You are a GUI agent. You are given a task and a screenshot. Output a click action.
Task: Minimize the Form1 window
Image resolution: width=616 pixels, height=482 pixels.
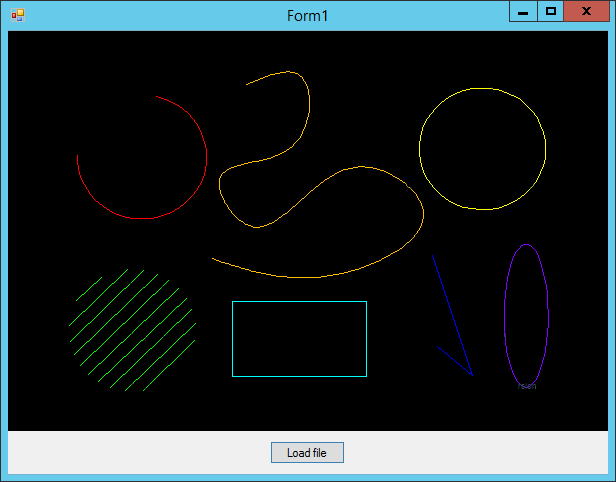click(x=523, y=11)
